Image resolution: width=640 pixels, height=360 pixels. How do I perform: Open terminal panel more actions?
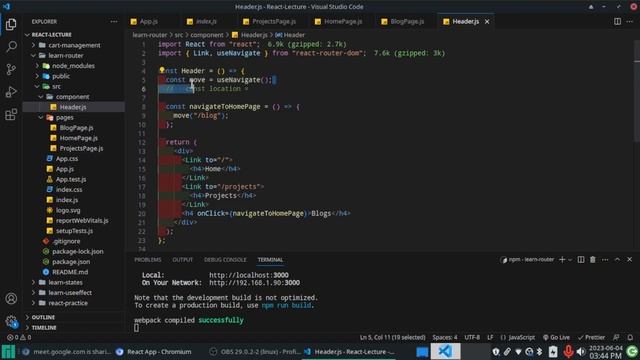(605, 260)
